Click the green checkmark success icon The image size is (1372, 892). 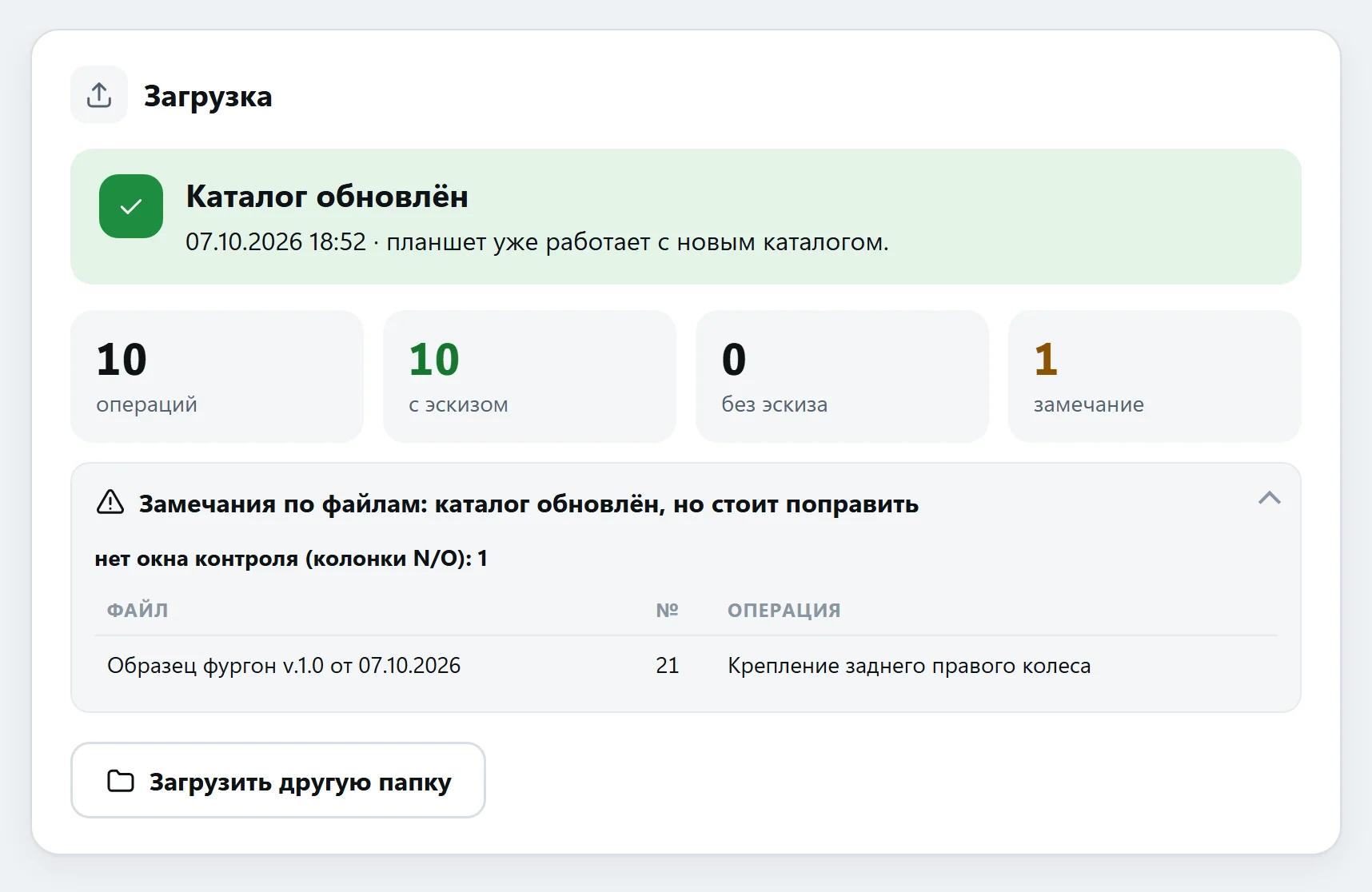click(x=131, y=206)
